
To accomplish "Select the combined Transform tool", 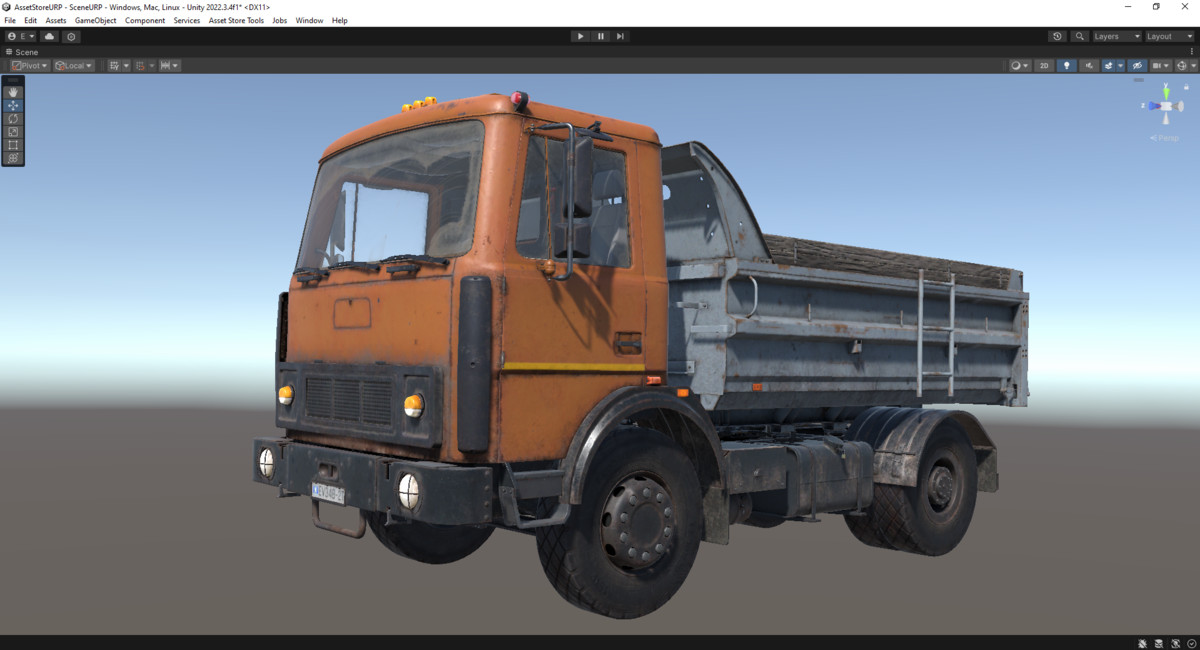I will click(13, 158).
